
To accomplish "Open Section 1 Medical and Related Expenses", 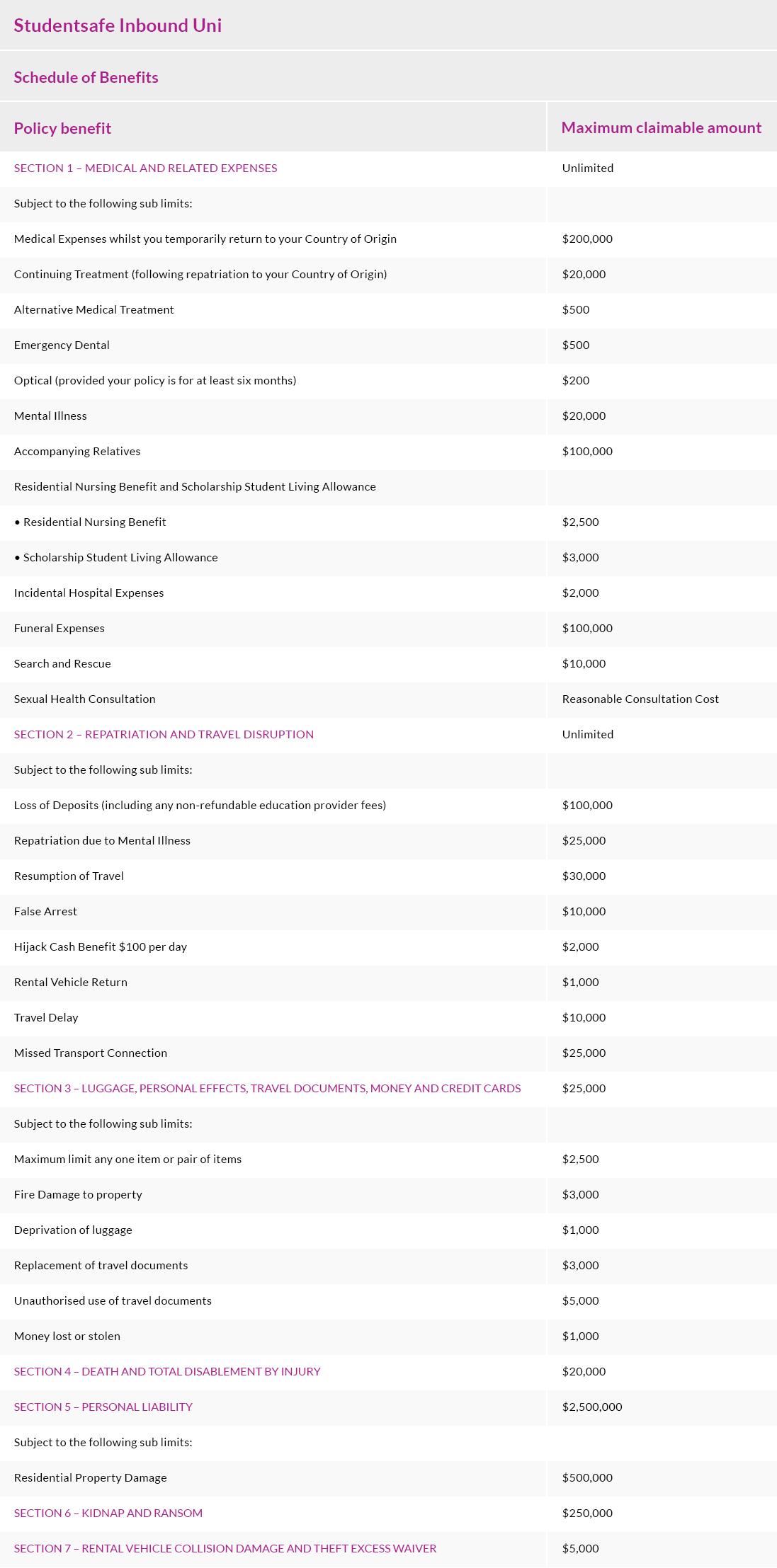I will pos(145,168).
